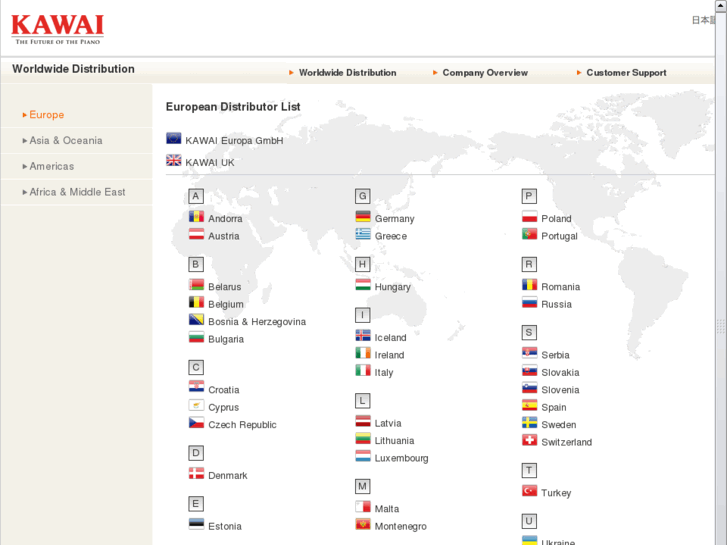The width and height of the screenshot is (727, 545).
Task: Click the Italy flag icon
Action: click(x=363, y=371)
